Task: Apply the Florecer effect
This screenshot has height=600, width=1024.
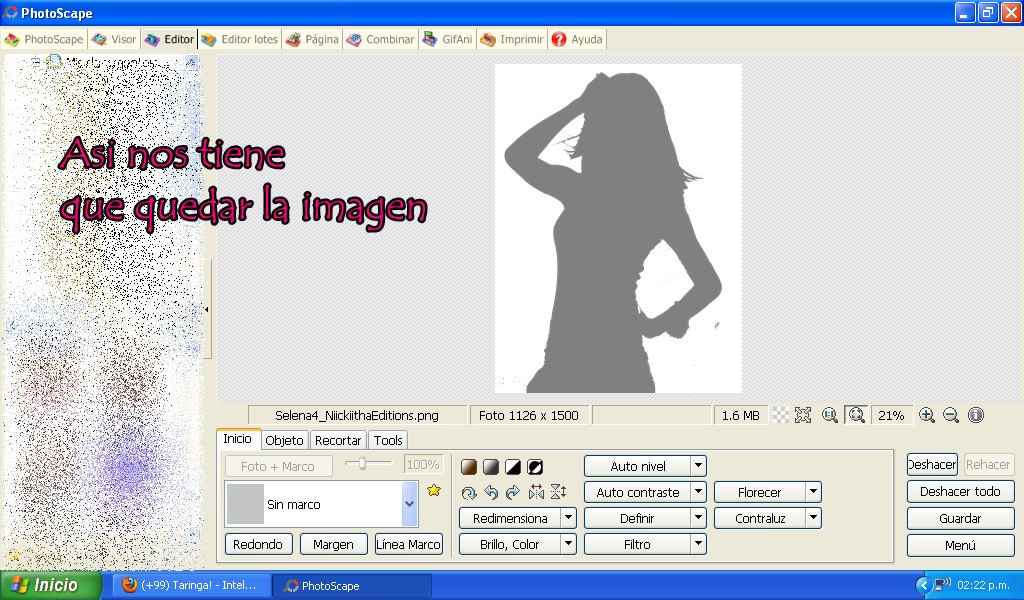Action: [760, 492]
